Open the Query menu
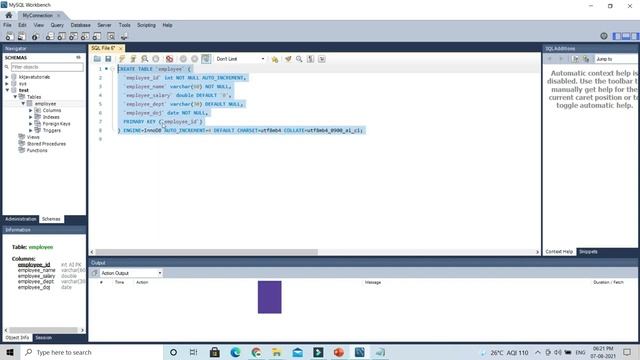The width and height of the screenshot is (640, 360). [x=57, y=25]
